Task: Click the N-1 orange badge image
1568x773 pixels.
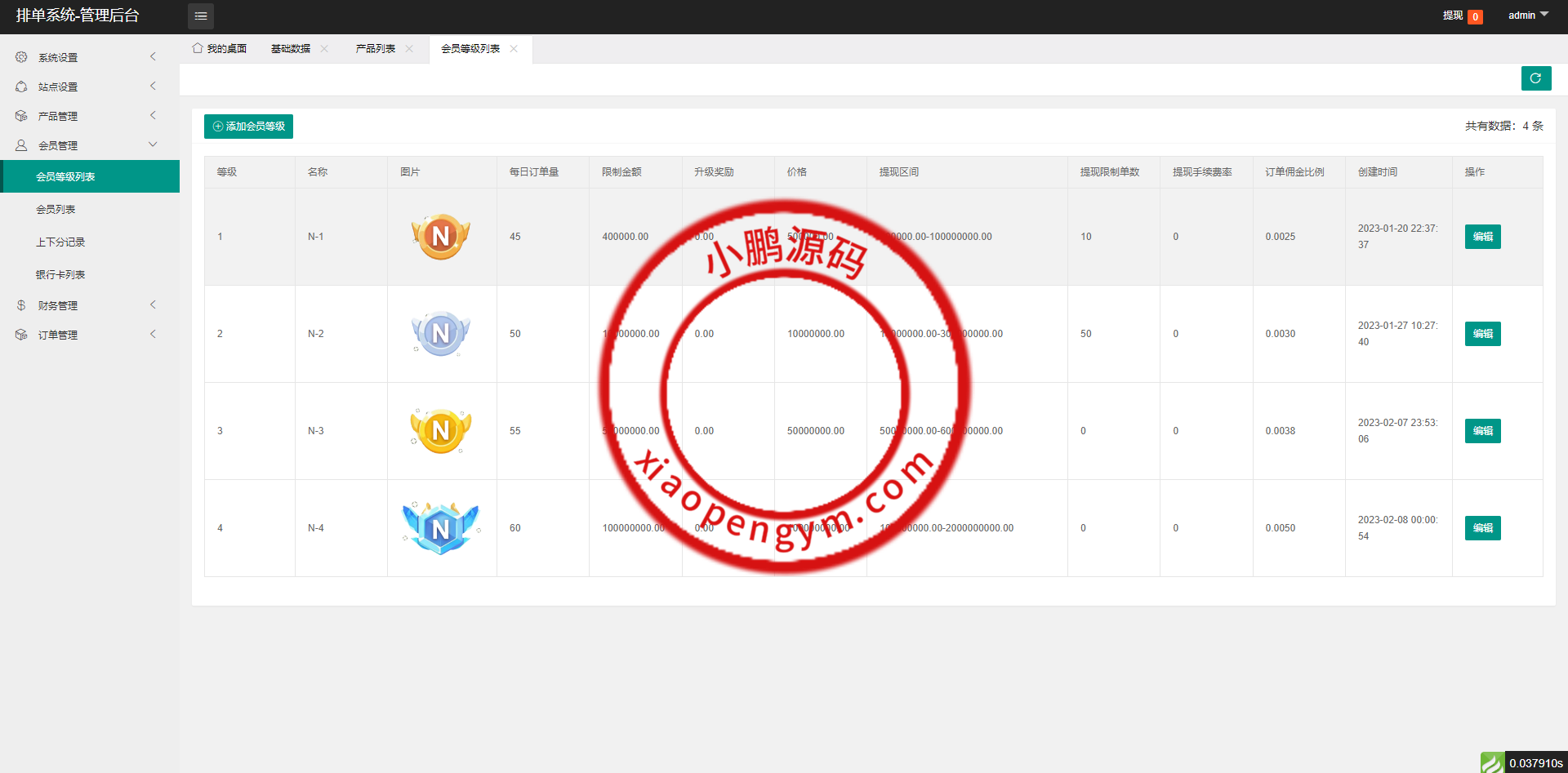Action: [x=441, y=237]
